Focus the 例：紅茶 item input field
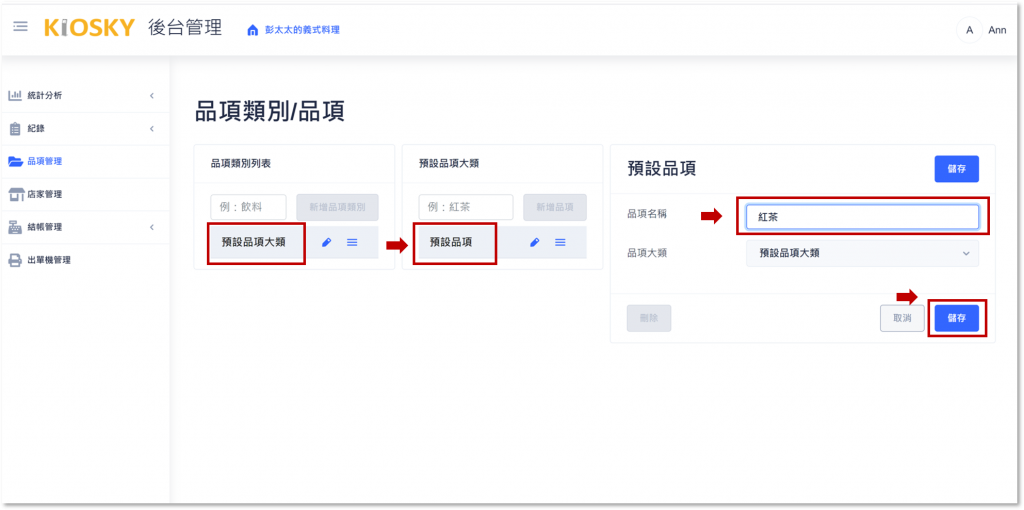Viewport: 1024px width, 510px height. pyautogui.click(x=466, y=207)
